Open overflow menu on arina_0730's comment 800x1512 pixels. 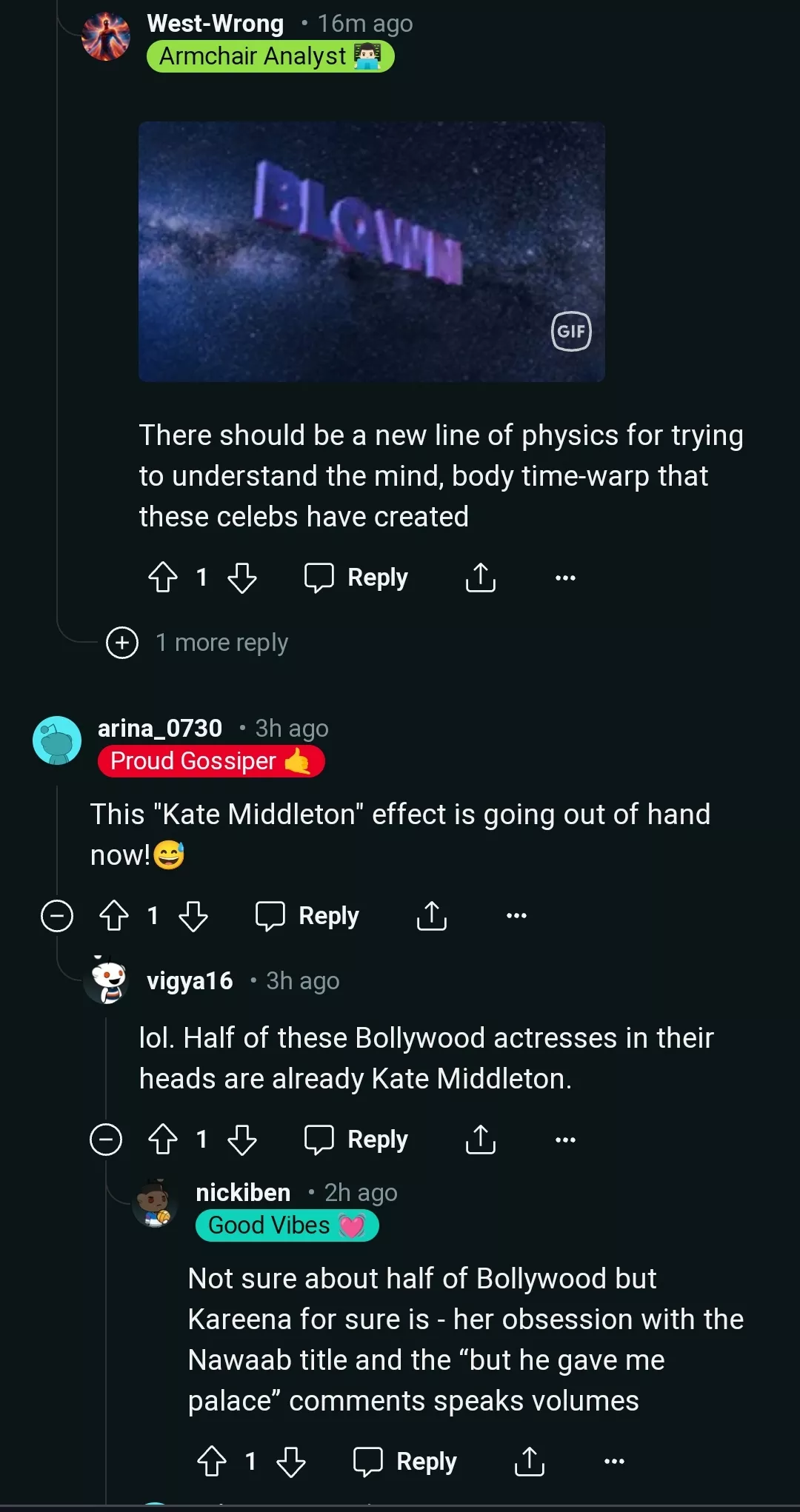[x=516, y=916]
